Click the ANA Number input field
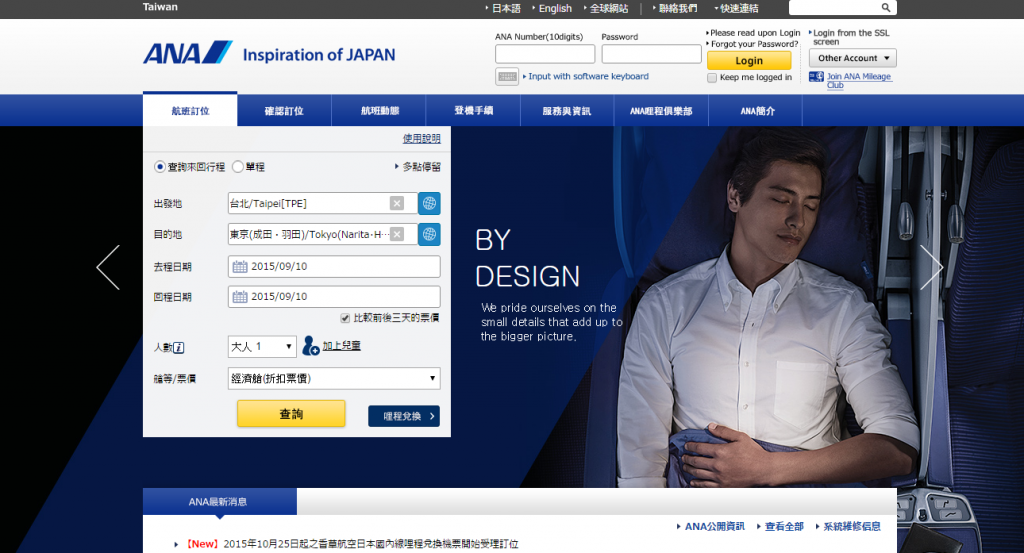This screenshot has width=1024, height=553. click(x=545, y=54)
